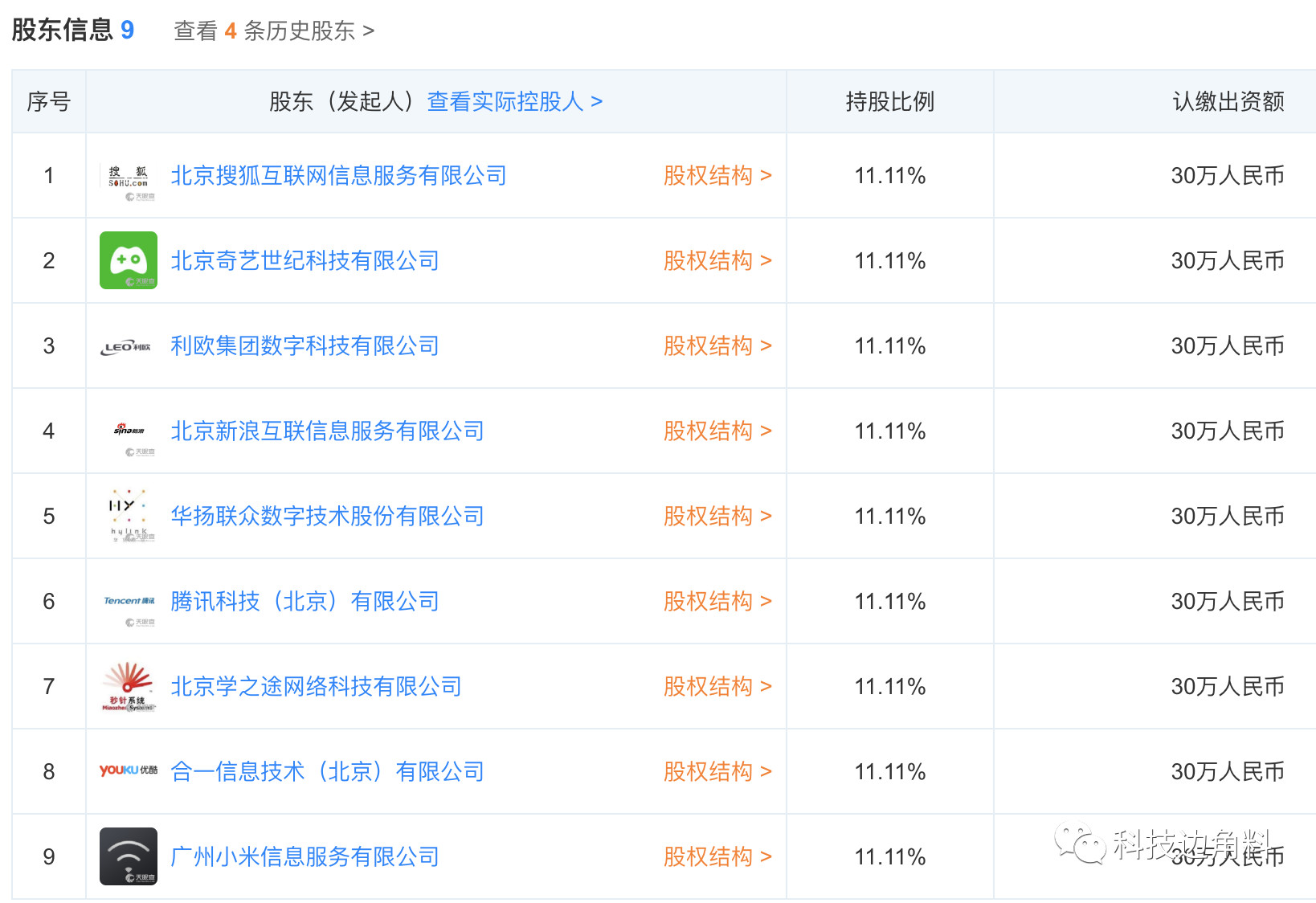Click the 持股比例 column header
The height and width of the screenshot is (903, 1316).
click(x=889, y=101)
